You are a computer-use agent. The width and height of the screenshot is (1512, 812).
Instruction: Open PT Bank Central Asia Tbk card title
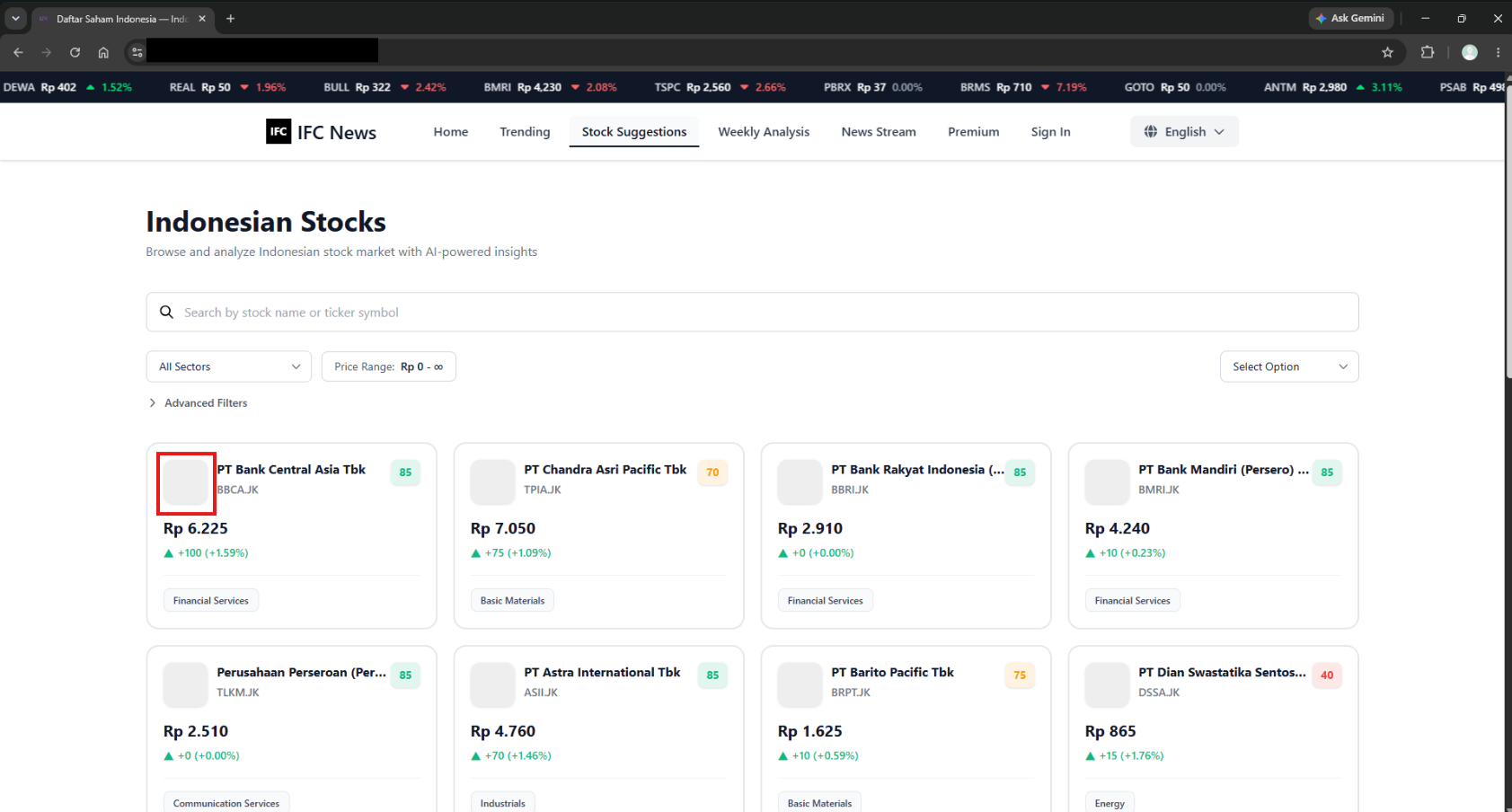[291, 470]
